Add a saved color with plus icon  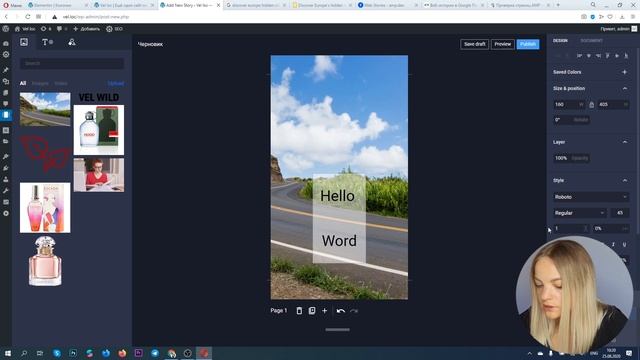pyautogui.click(x=624, y=72)
